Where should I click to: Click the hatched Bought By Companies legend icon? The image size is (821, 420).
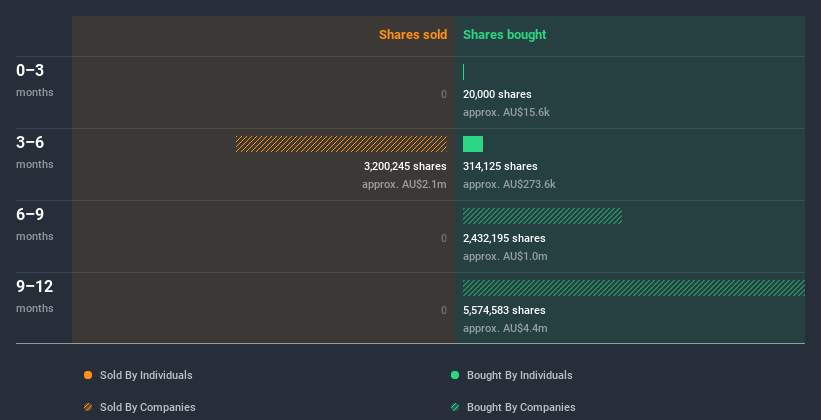(455, 407)
